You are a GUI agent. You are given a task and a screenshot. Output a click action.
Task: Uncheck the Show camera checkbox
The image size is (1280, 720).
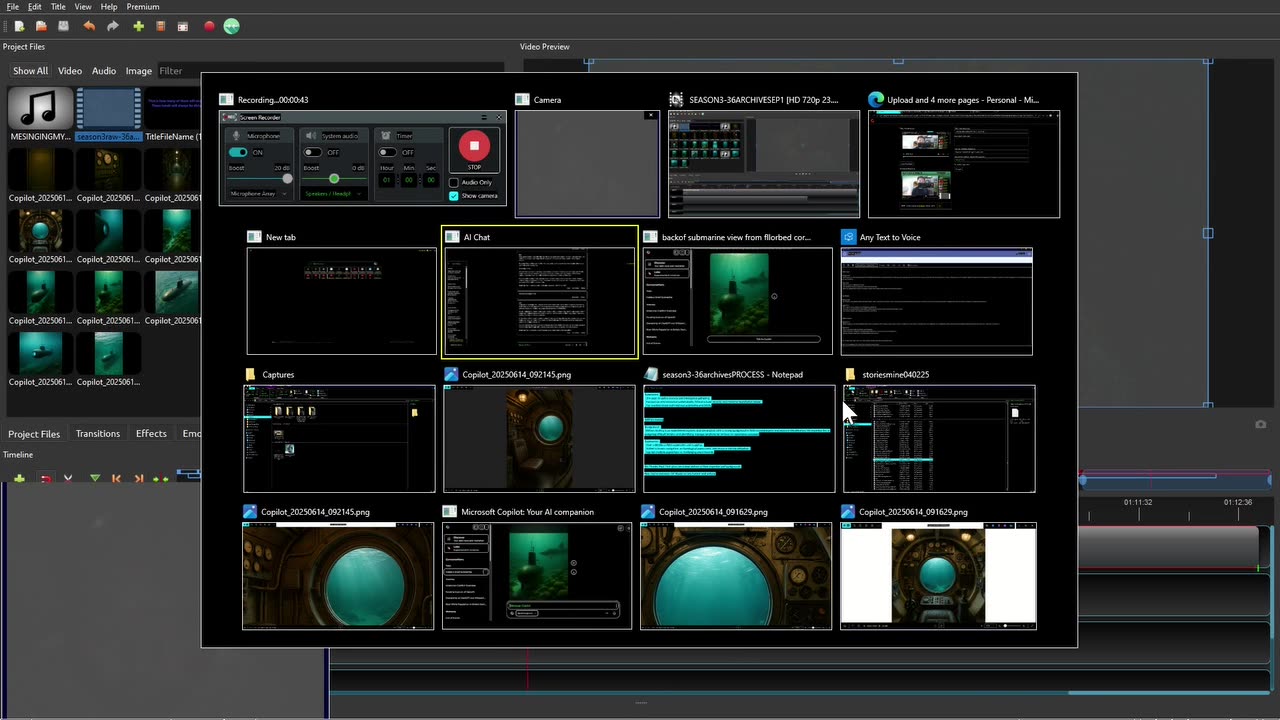454,196
